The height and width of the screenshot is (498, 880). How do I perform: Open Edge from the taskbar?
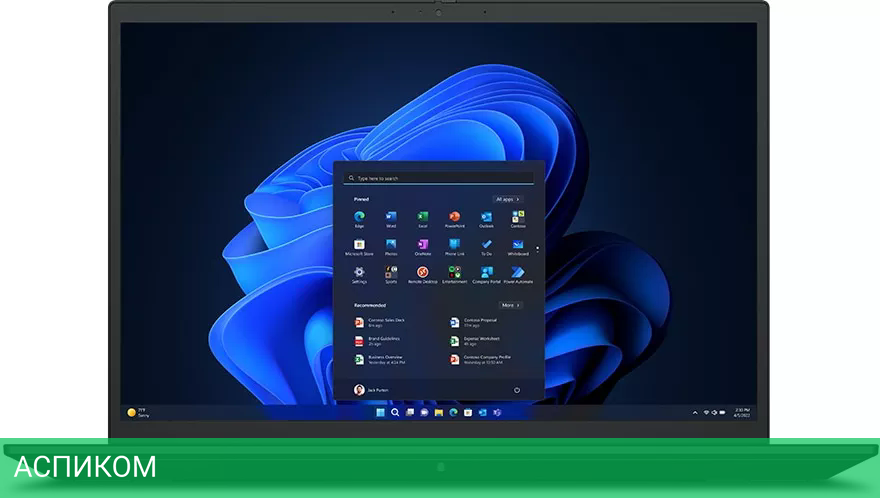pyautogui.click(x=453, y=412)
